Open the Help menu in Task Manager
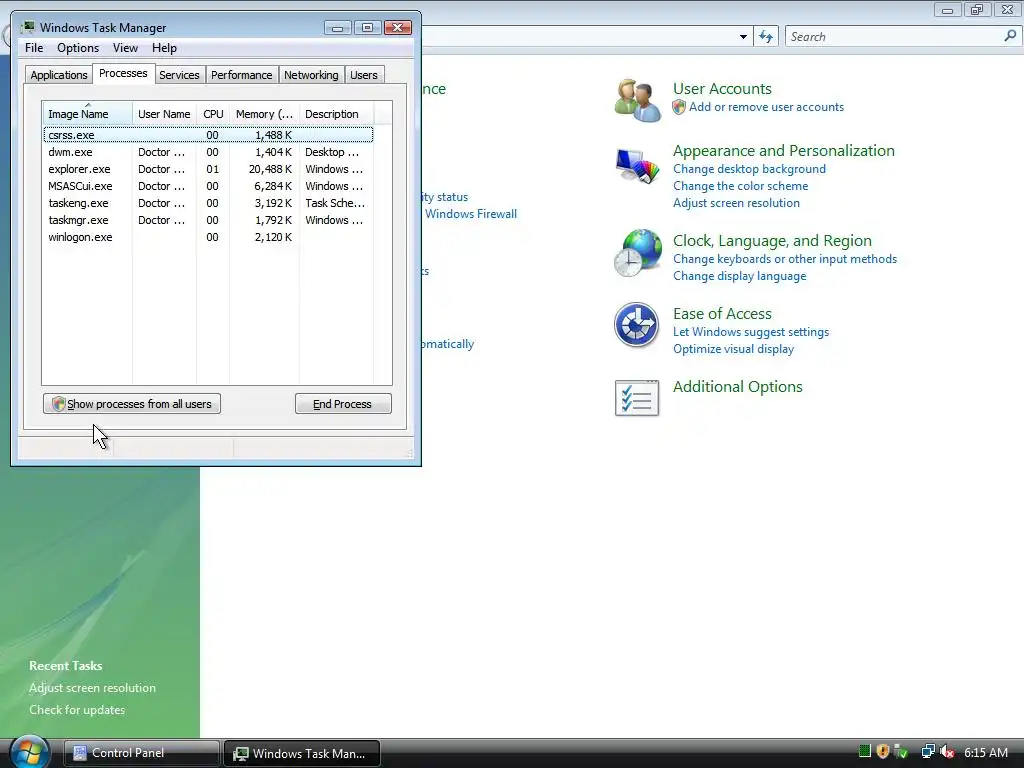The image size is (1024, 768). (x=165, y=48)
